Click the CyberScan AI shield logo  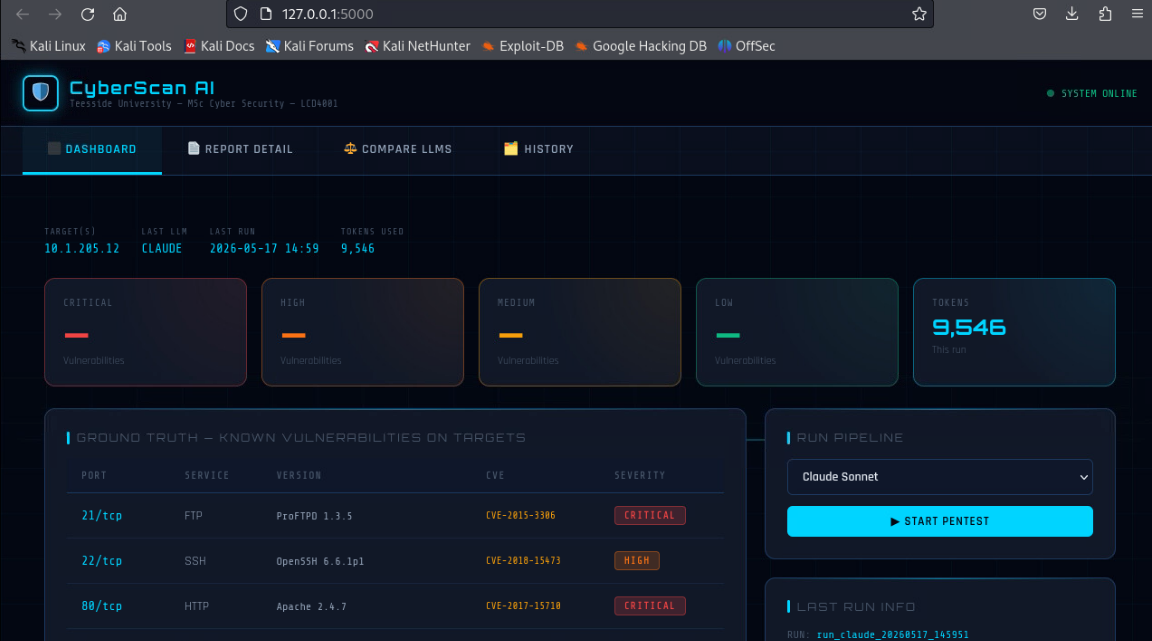pos(40,93)
